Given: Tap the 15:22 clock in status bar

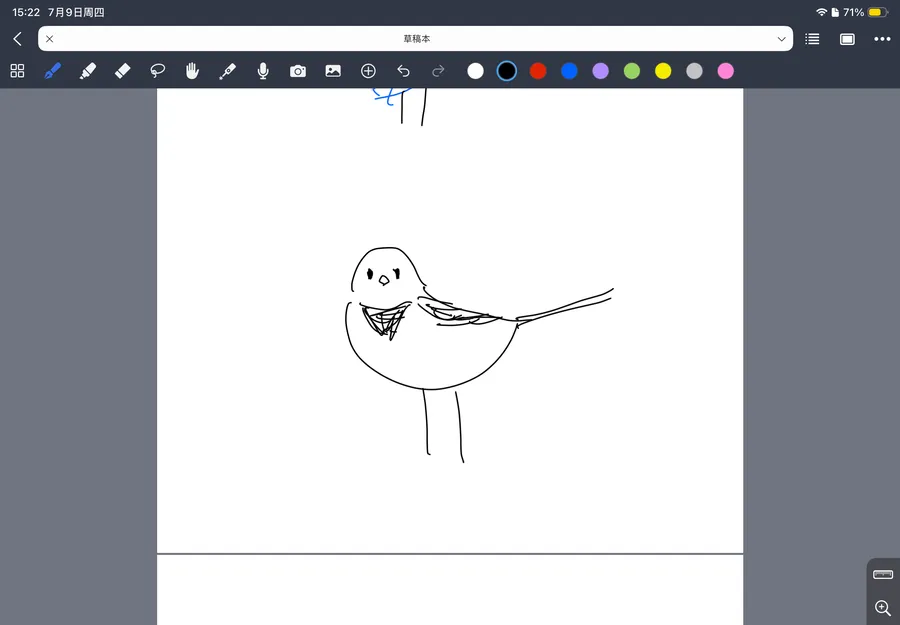Looking at the screenshot, I should 26,12.
